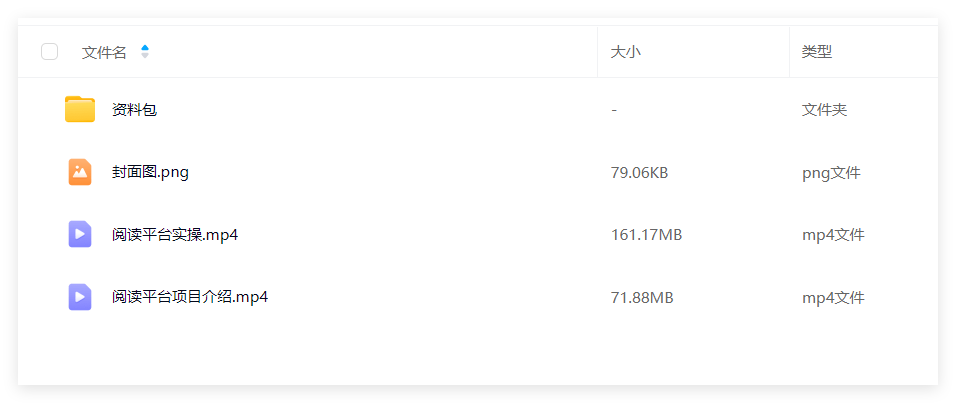Viewport: 956px width, 403px height.
Task: Select the 71.88MB size cell
Action: tap(642, 298)
